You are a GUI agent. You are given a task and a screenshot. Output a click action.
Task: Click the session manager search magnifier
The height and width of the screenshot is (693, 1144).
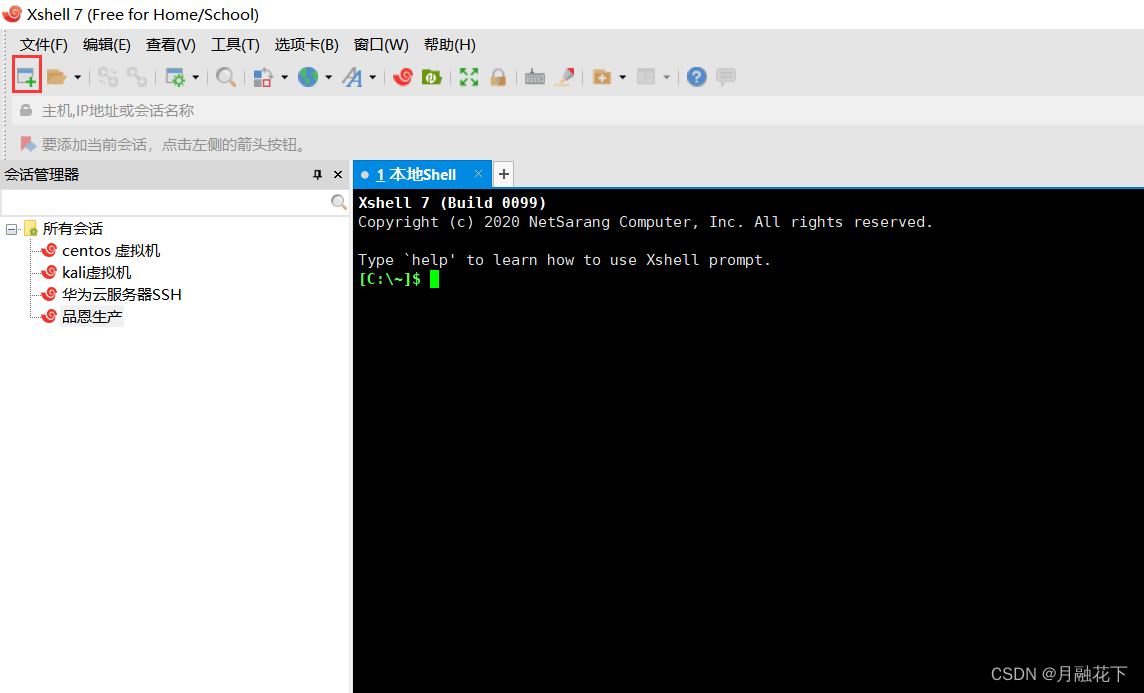[339, 202]
